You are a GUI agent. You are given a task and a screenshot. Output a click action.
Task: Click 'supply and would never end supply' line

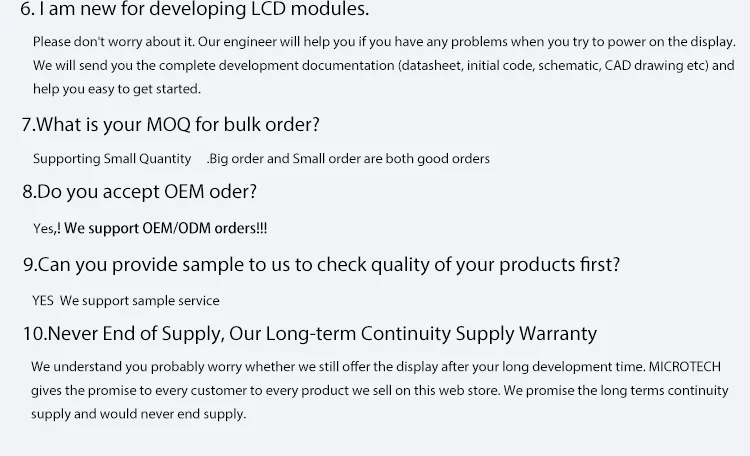(x=138, y=413)
